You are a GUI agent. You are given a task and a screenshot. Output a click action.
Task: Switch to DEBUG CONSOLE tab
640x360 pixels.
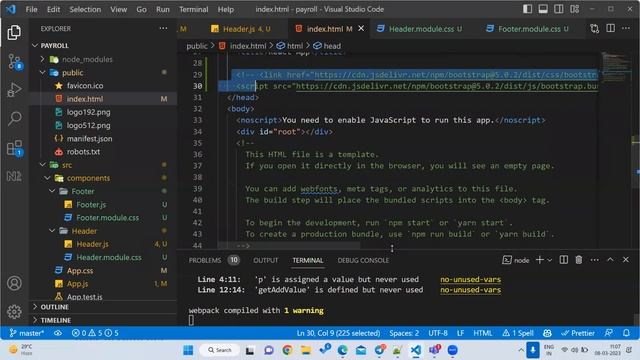pyautogui.click(x=363, y=260)
